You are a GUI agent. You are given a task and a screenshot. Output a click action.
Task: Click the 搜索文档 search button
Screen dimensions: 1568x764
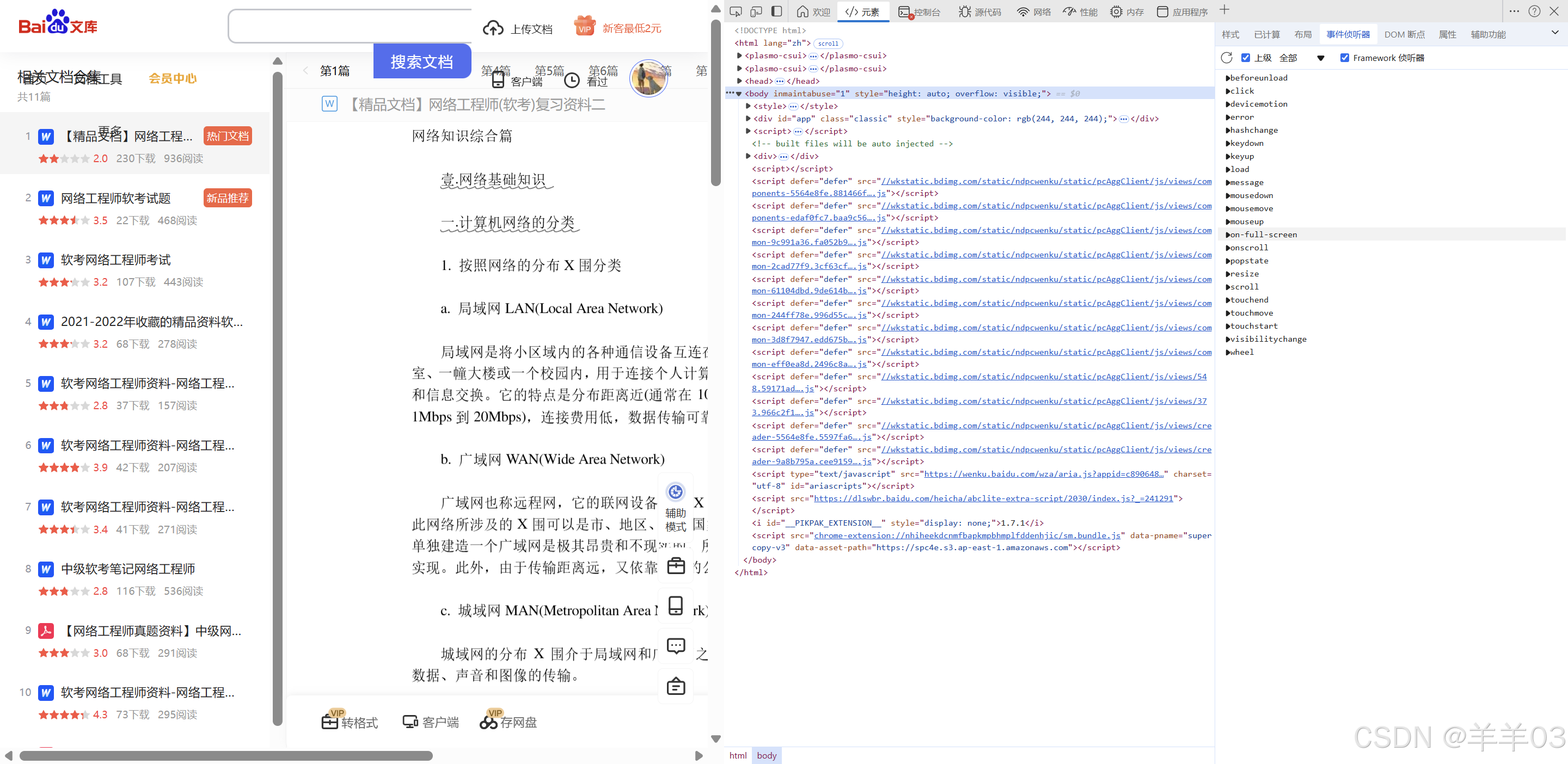point(421,61)
